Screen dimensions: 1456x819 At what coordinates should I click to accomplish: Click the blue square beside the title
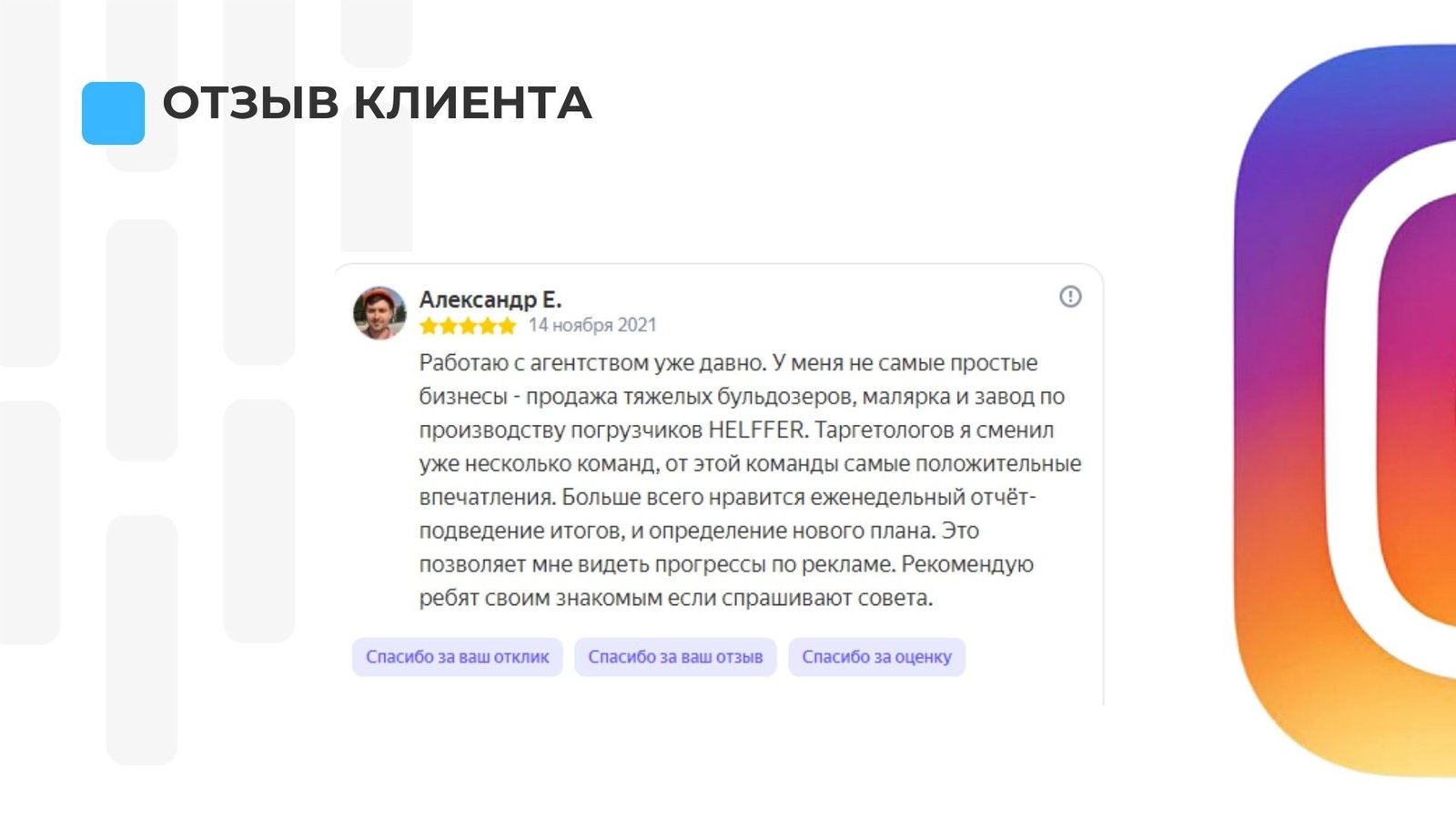[113, 113]
